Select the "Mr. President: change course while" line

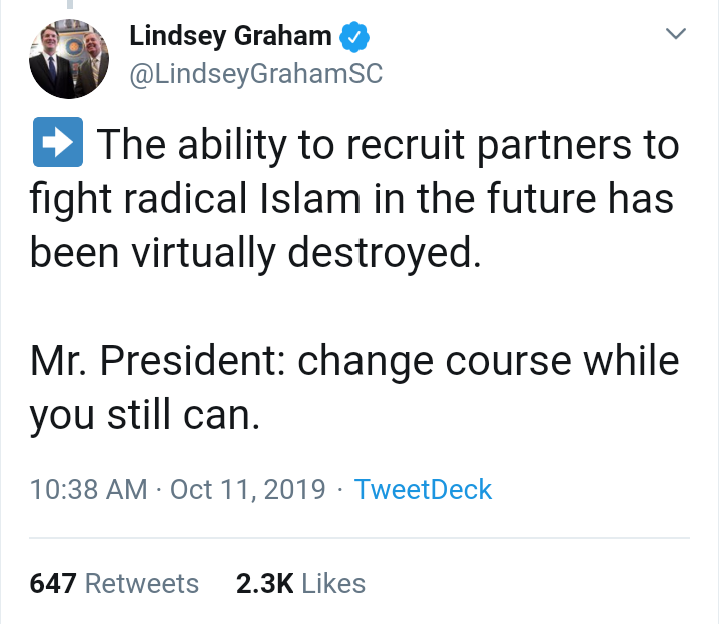355,360
